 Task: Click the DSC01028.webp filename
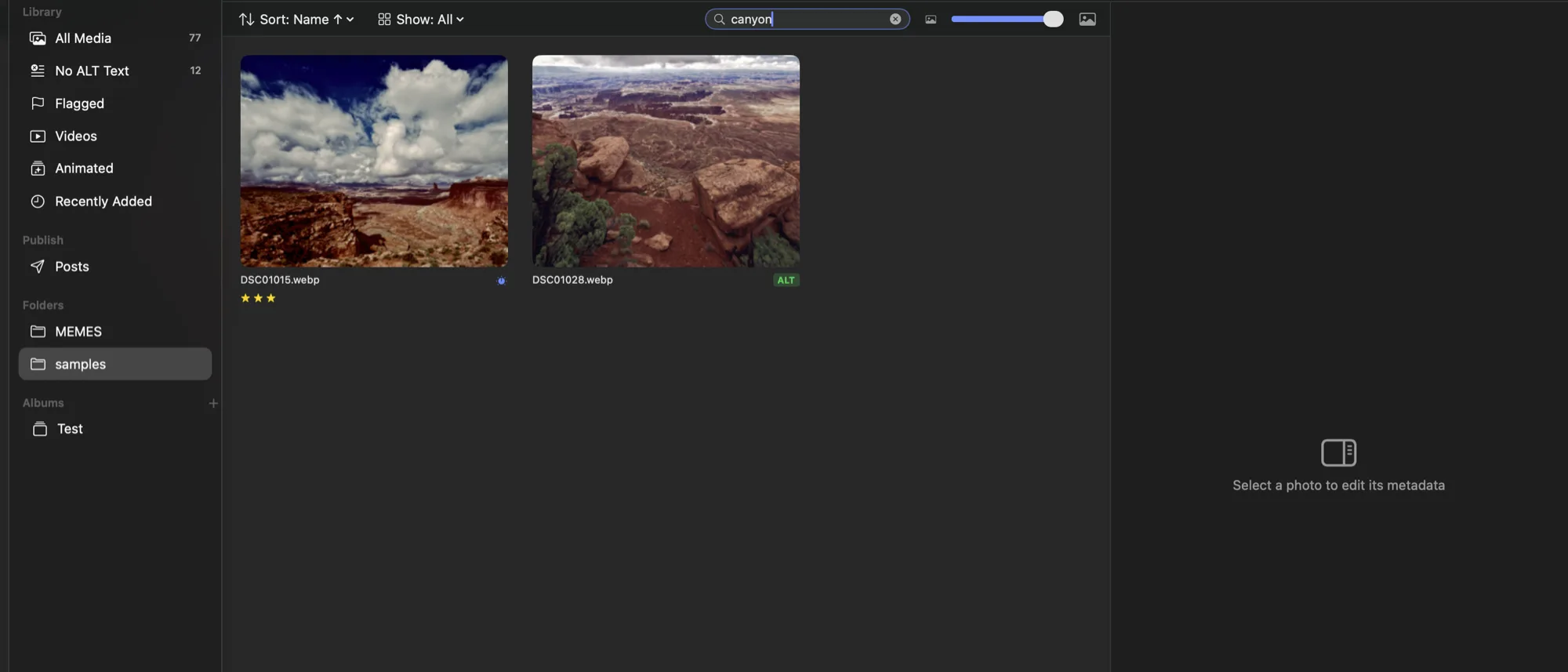tap(572, 280)
